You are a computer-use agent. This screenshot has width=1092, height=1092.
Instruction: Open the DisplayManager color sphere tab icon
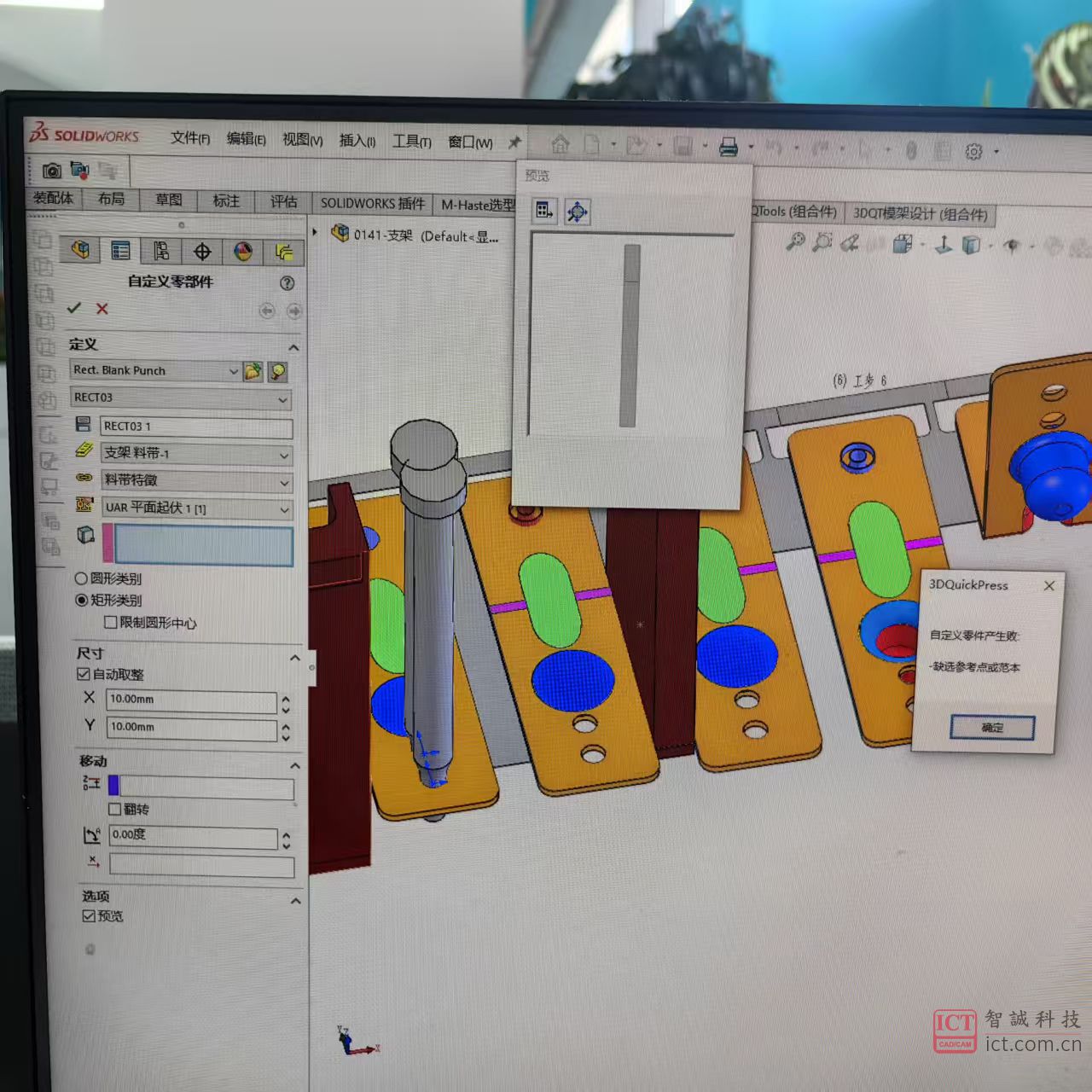pyautogui.click(x=243, y=252)
